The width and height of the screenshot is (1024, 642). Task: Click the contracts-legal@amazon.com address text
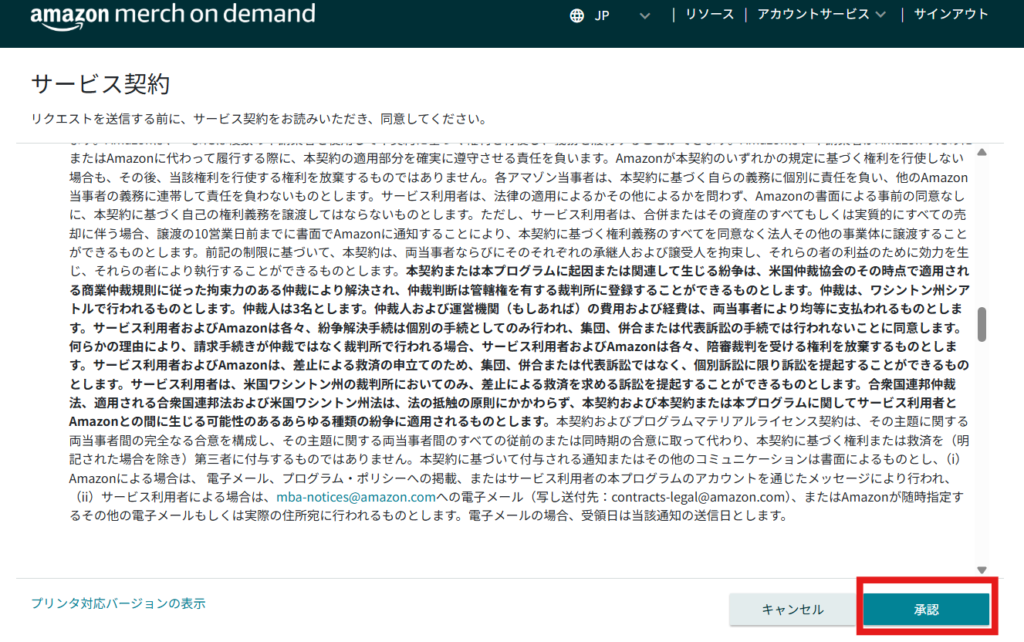point(698,497)
